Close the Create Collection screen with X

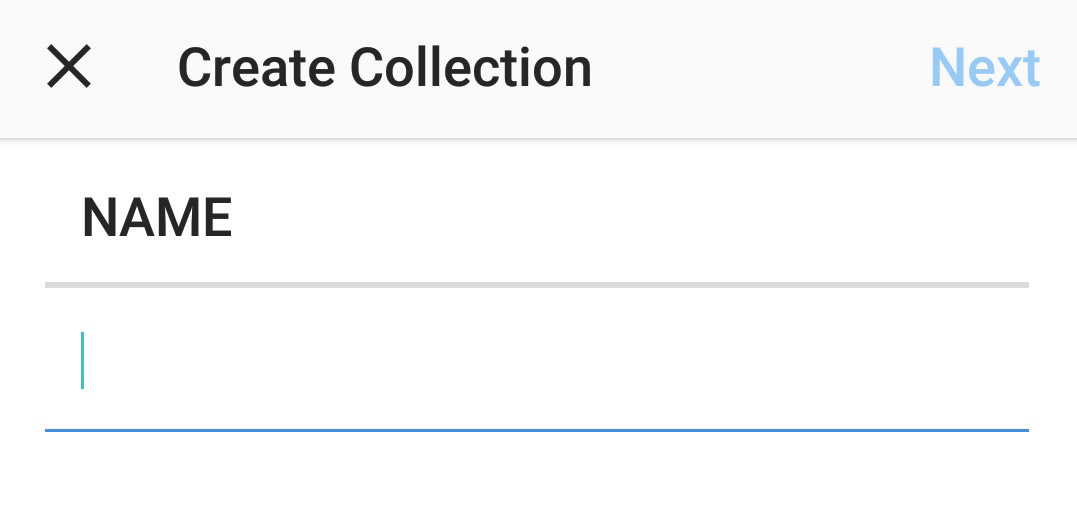pos(69,67)
